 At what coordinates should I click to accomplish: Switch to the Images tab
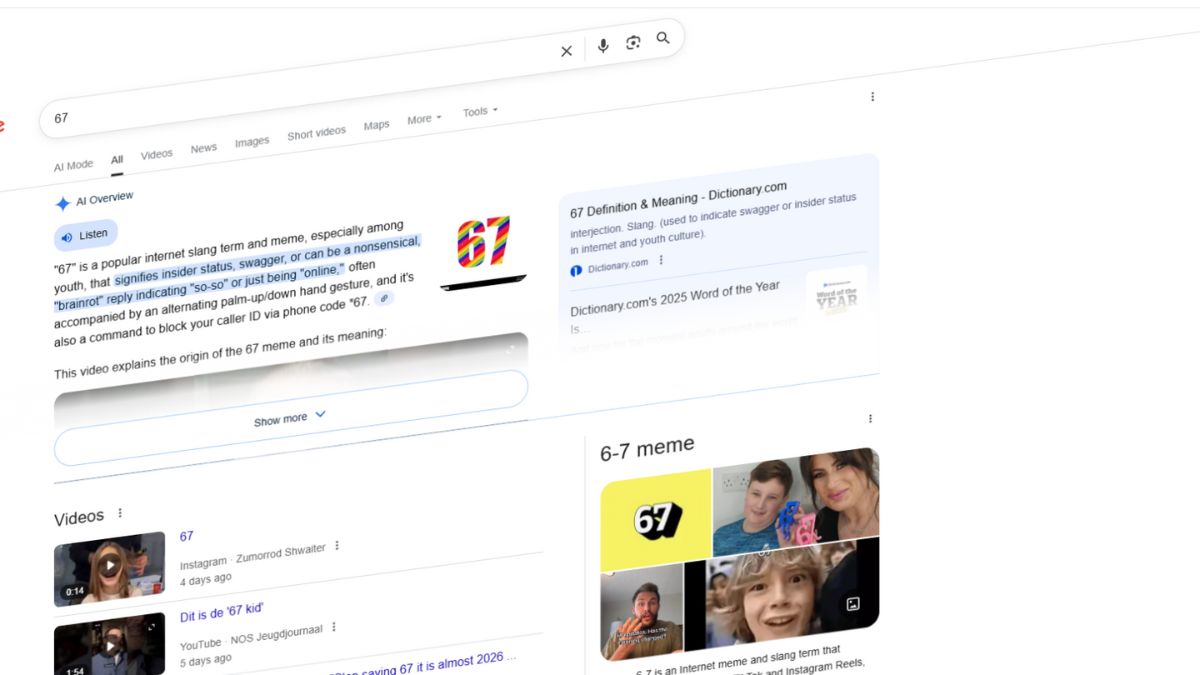coord(252,142)
